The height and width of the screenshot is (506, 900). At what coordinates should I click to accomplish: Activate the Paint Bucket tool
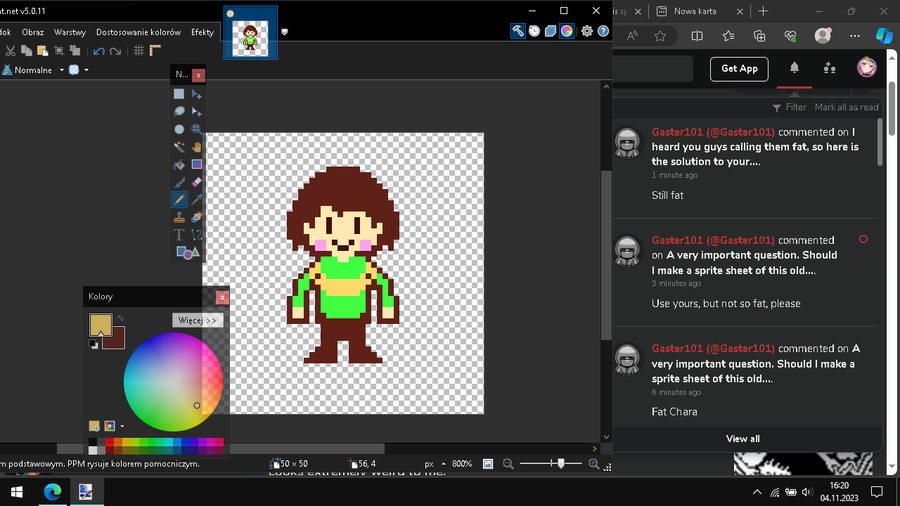click(179, 165)
